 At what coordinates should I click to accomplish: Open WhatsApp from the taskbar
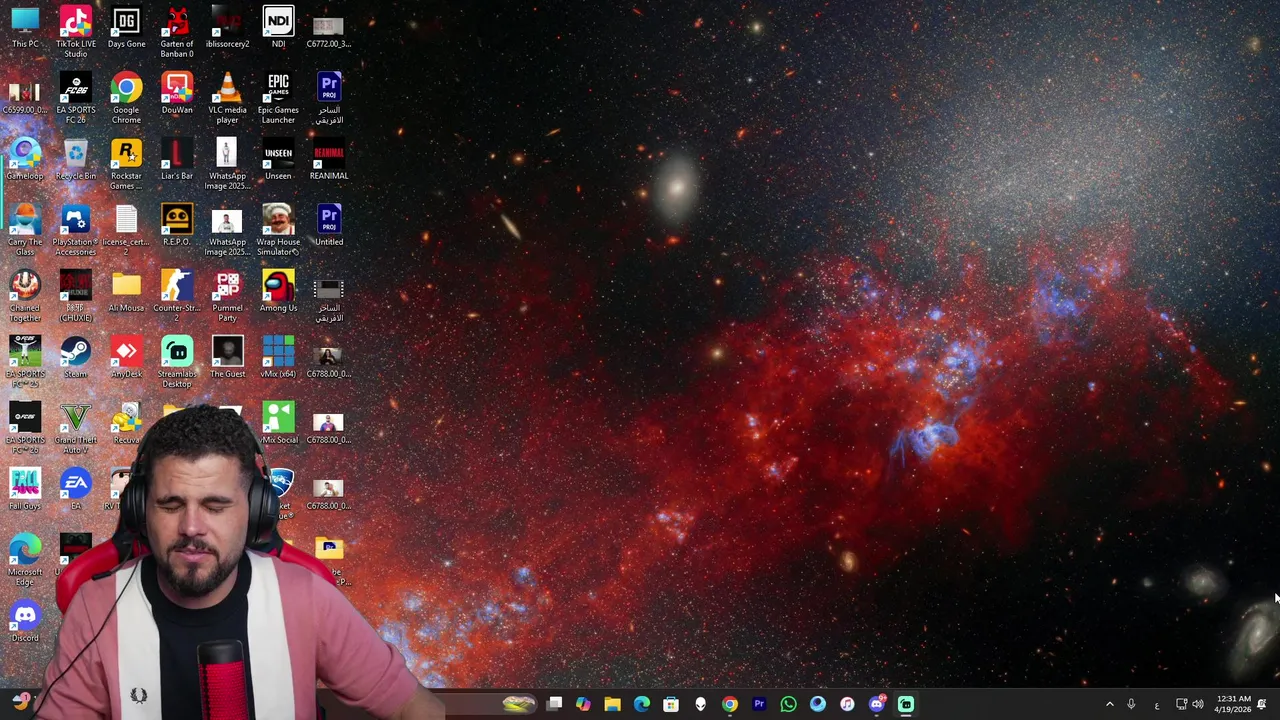pyautogui.click(x=788, y=704)
